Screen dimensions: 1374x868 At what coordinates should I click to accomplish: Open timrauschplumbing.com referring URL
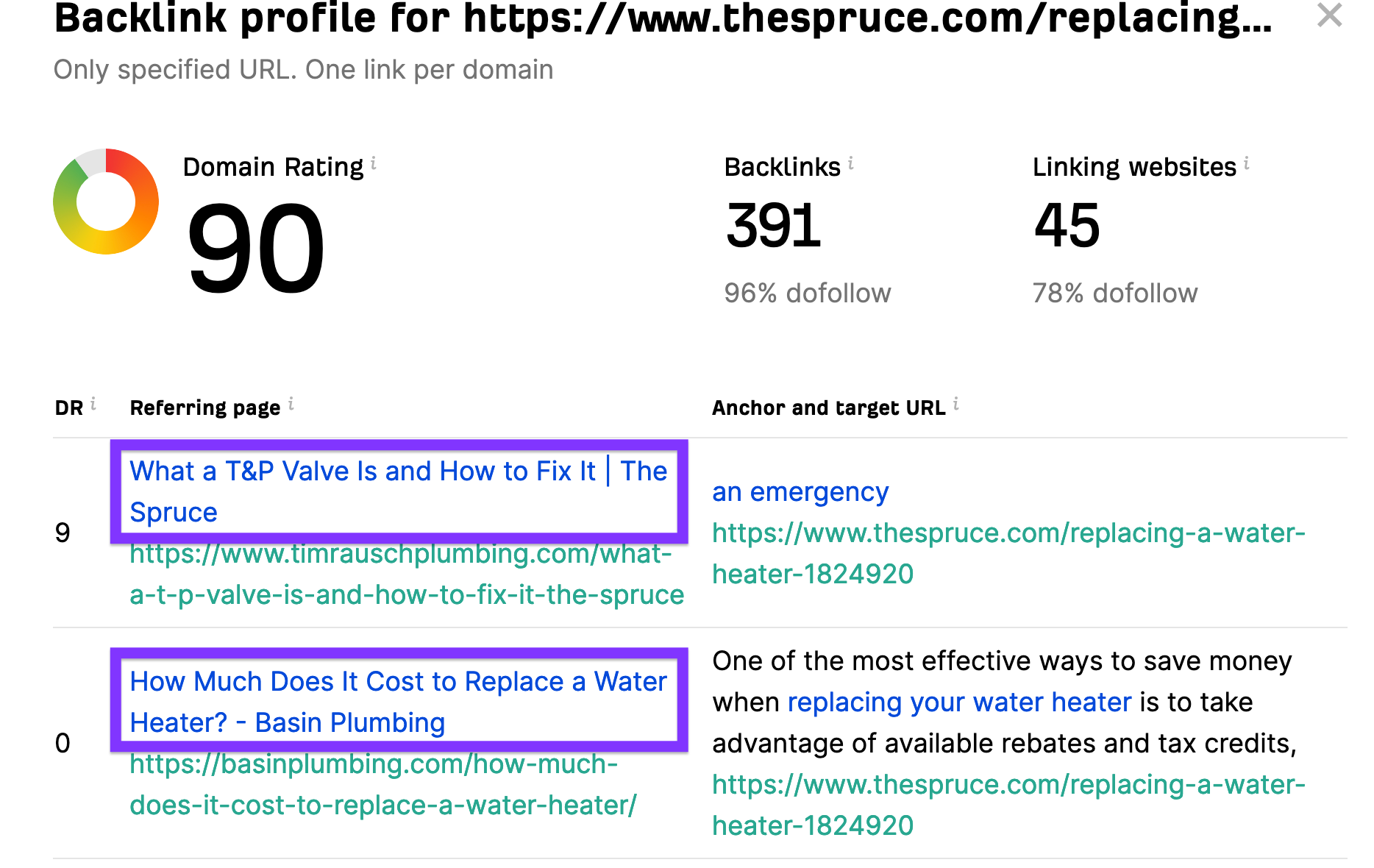pos(406,574)
